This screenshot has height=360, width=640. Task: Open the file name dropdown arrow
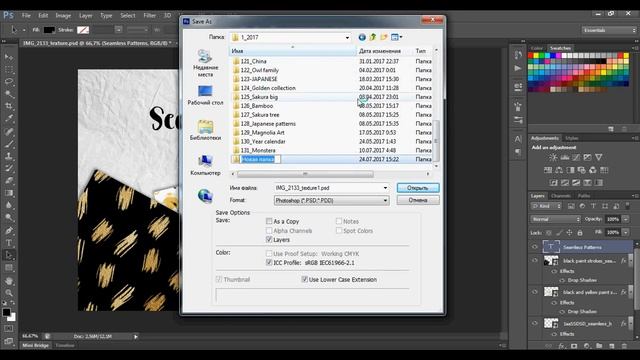(385, 188)
